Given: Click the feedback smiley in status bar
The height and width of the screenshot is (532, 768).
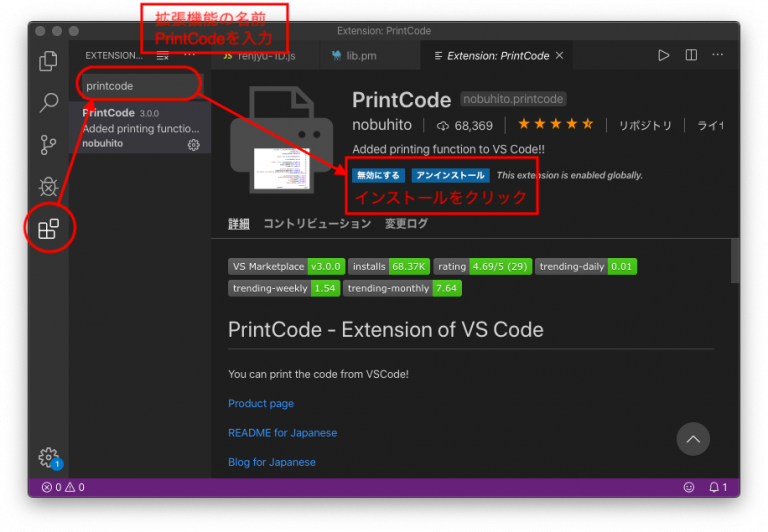Looking at the screenshot, I should (x=688, y=487).
